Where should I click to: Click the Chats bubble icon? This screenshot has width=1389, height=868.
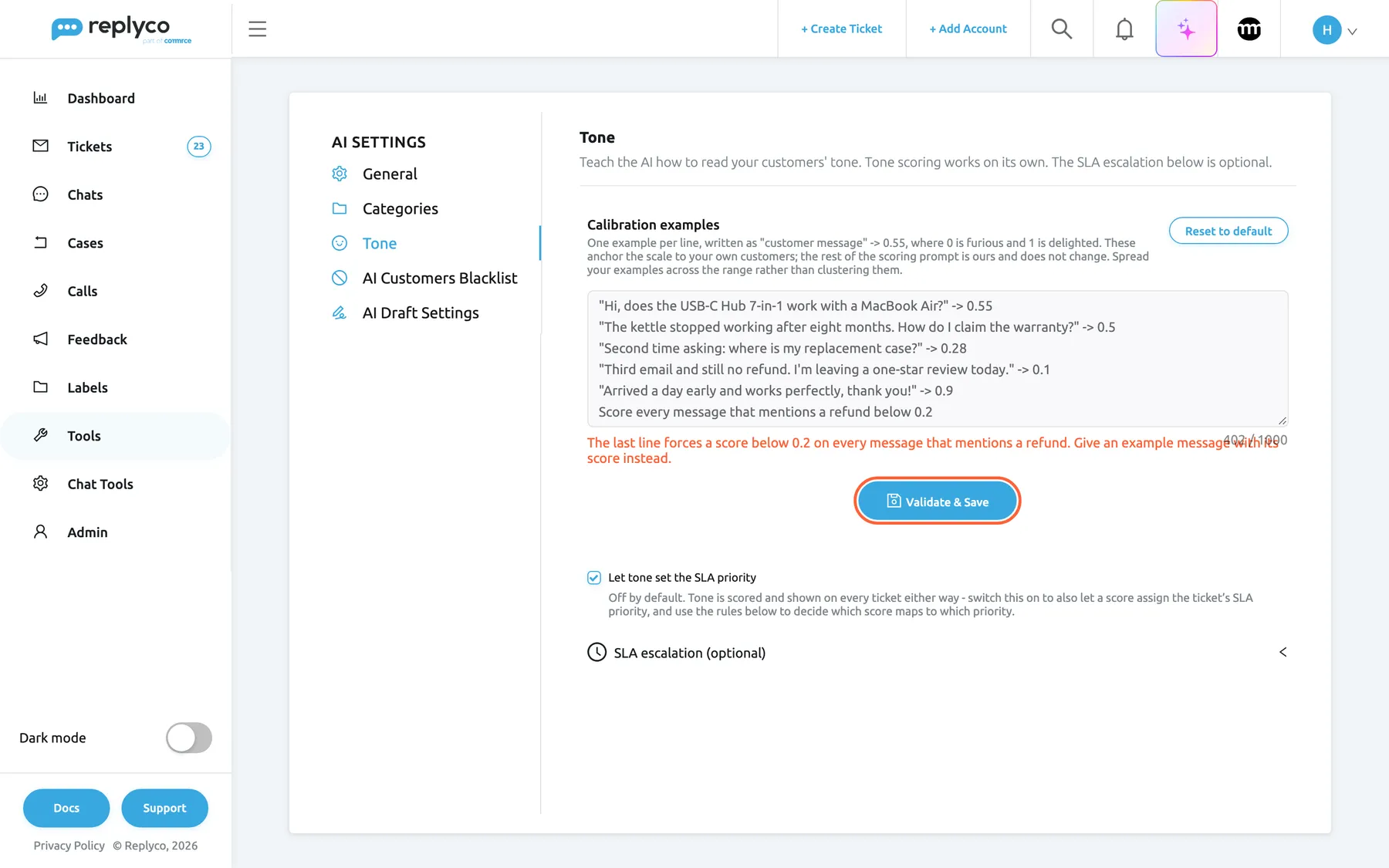point(40,194)
